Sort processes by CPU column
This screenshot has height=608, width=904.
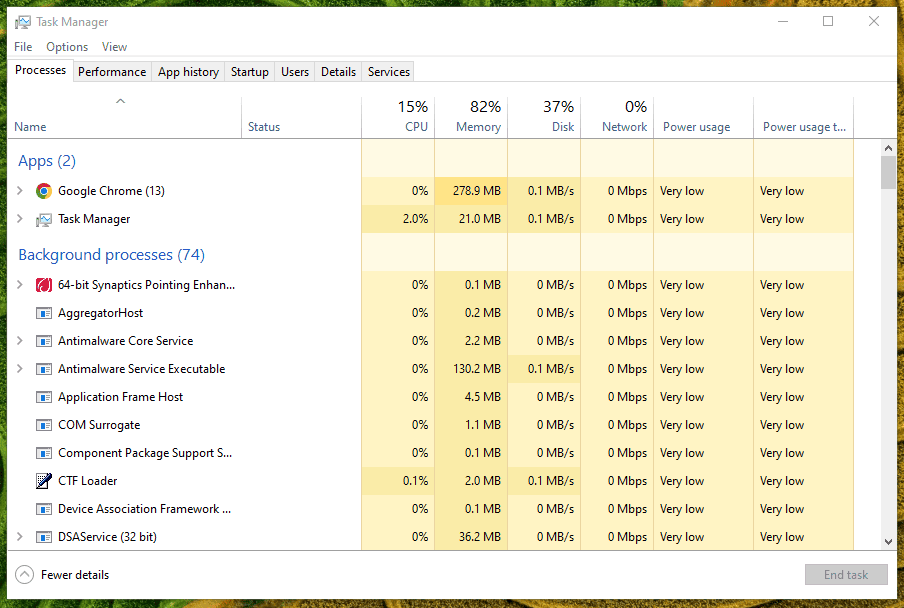click(398, 118)
